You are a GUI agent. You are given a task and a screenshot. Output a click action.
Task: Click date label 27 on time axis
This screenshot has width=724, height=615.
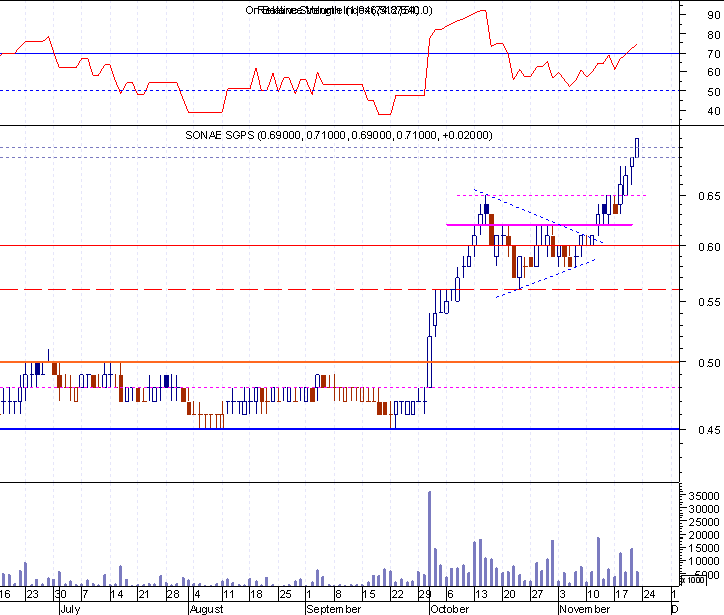[537, 594]
